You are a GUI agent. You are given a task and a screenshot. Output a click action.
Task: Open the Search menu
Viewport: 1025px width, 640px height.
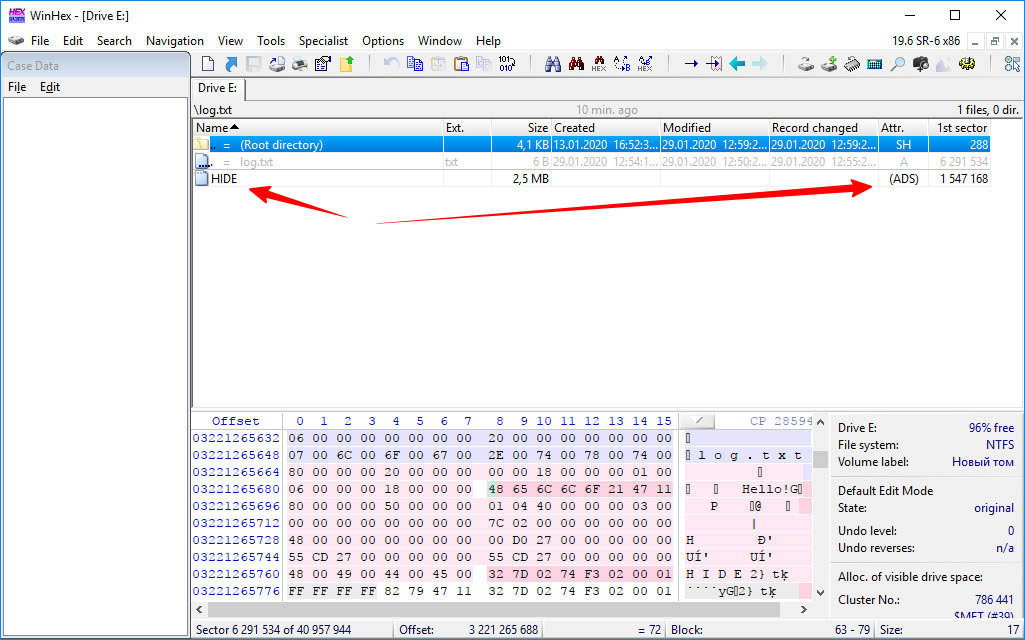coord(114,41)
